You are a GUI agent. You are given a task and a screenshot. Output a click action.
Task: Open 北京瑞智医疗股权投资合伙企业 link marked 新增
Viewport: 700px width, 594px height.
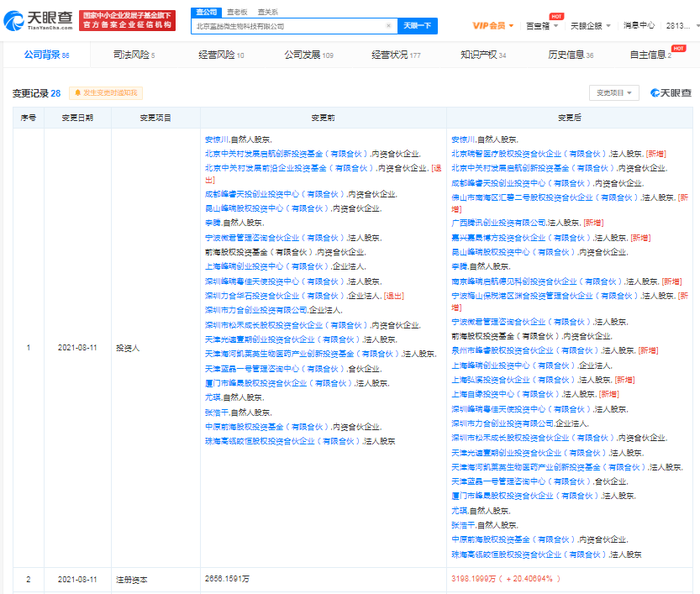pos(529,154)
